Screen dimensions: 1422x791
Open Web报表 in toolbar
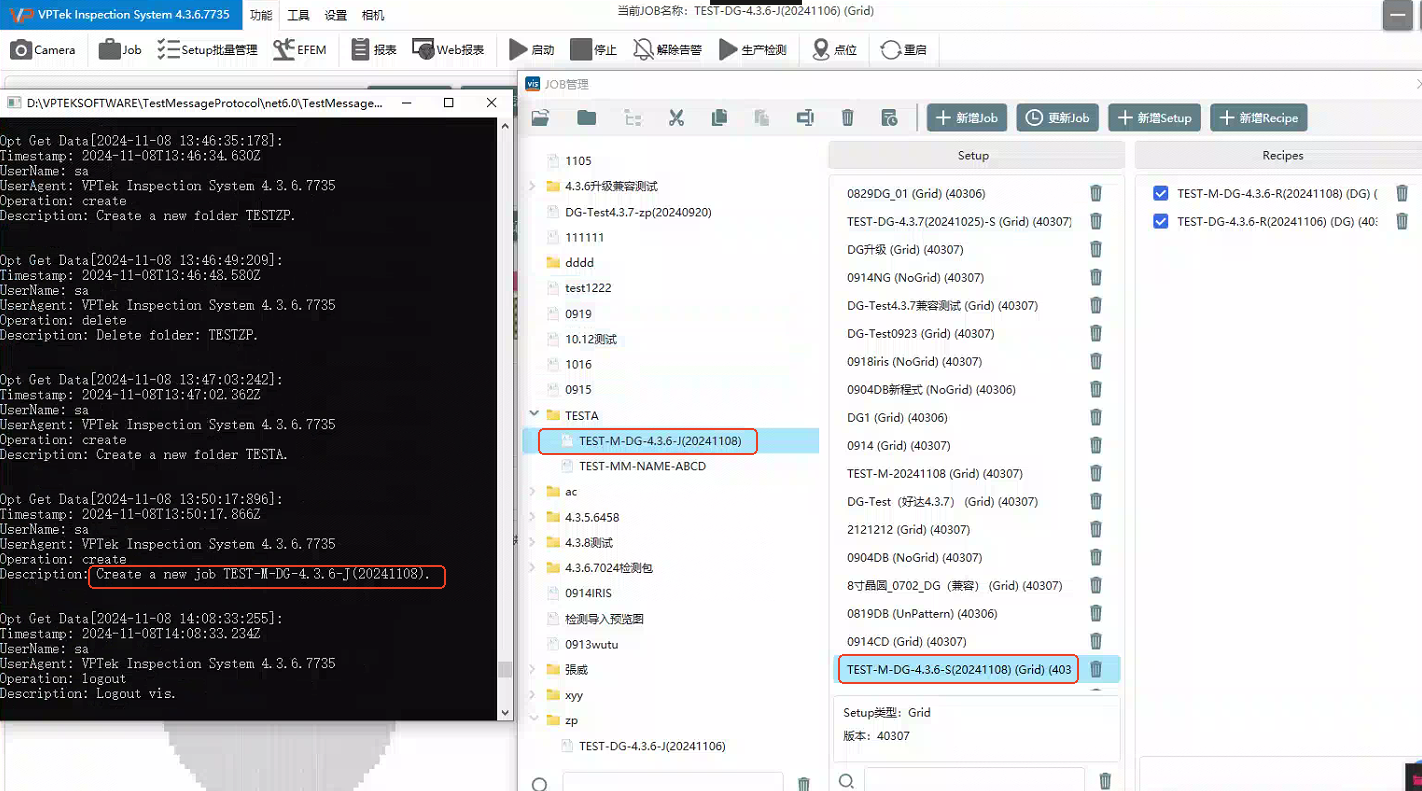point(448,49)
